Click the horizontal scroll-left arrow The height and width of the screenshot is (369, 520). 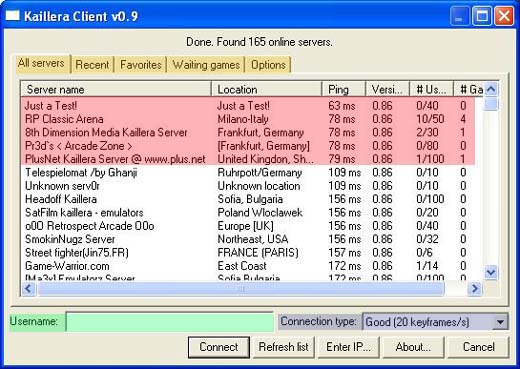[x=29, y=289]
